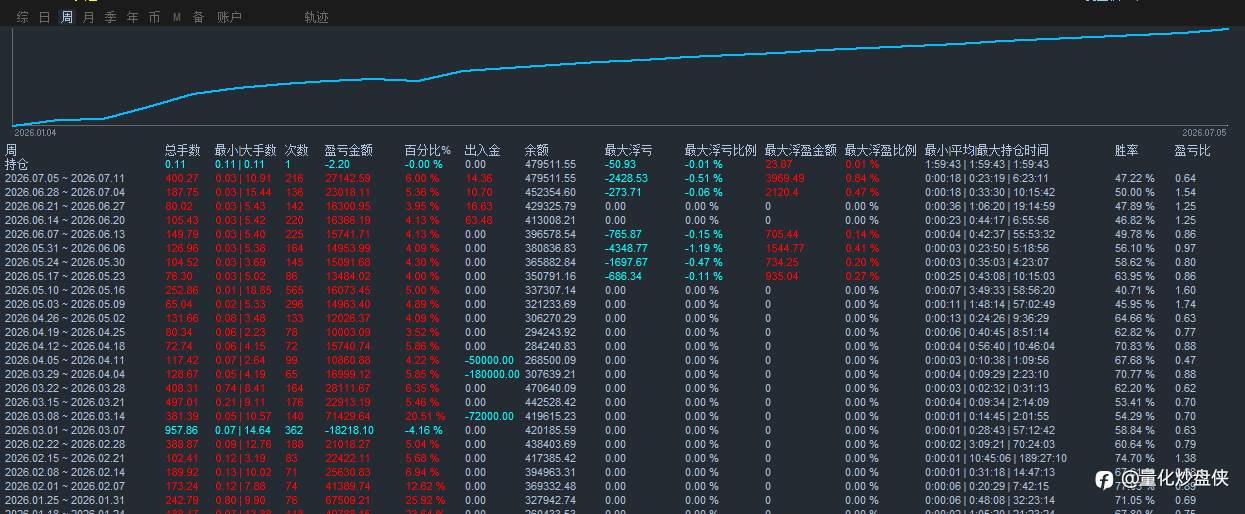
Task: Switch to the 综 summary tab
Action: (22, 17)
